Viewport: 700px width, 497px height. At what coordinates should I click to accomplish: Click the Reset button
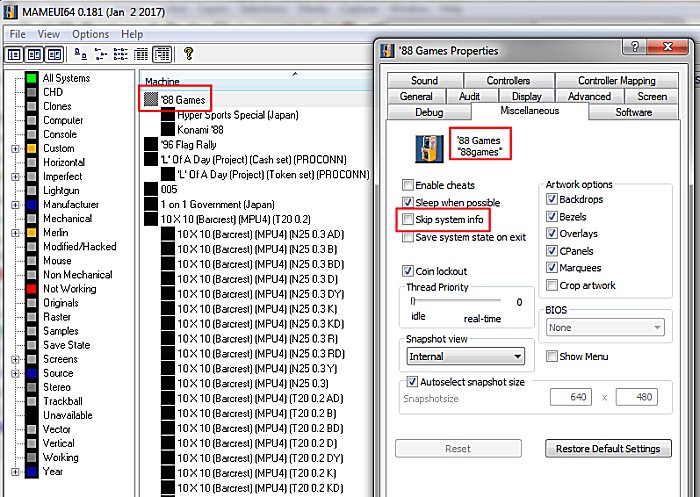[458, 448]
